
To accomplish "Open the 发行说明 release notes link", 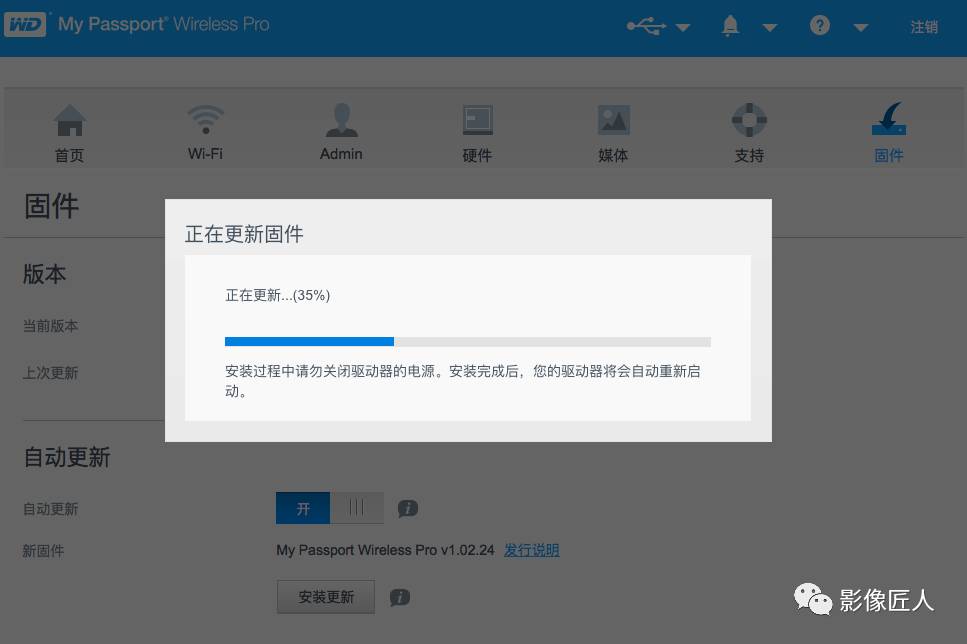I will coord(532,550).
